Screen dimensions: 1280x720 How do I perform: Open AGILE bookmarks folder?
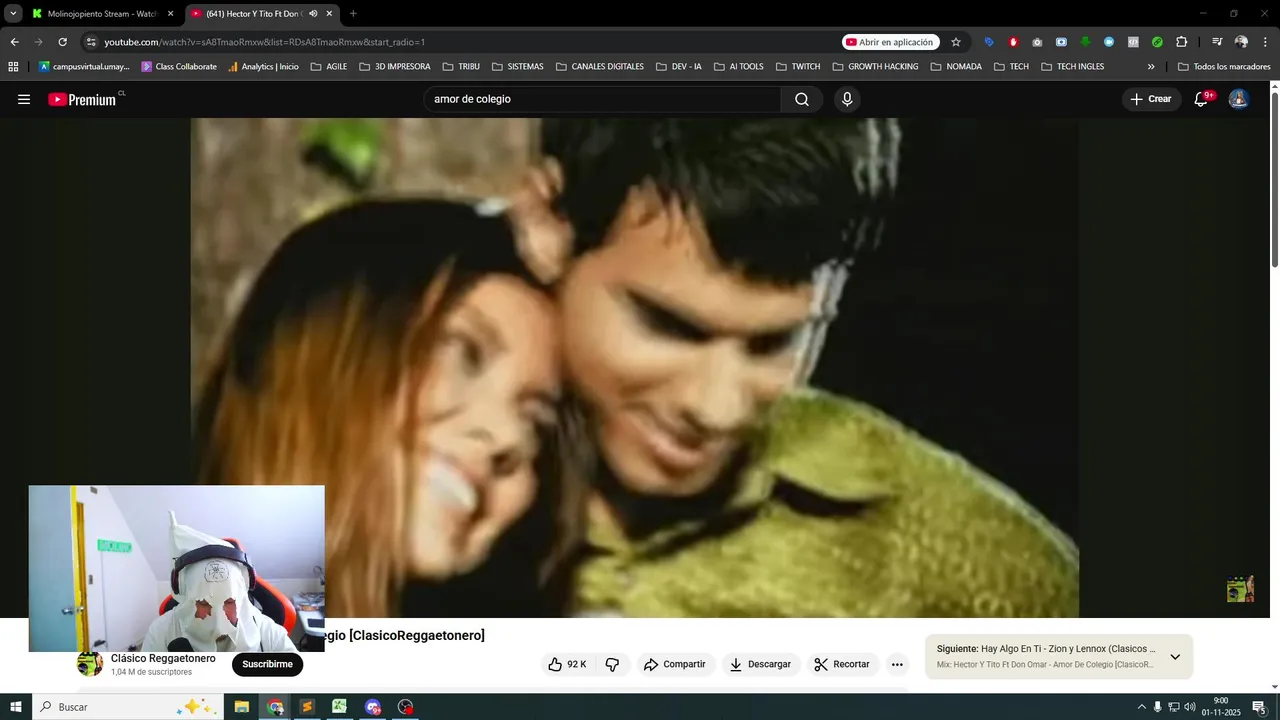pyautogui.click(x=329, y=67)
